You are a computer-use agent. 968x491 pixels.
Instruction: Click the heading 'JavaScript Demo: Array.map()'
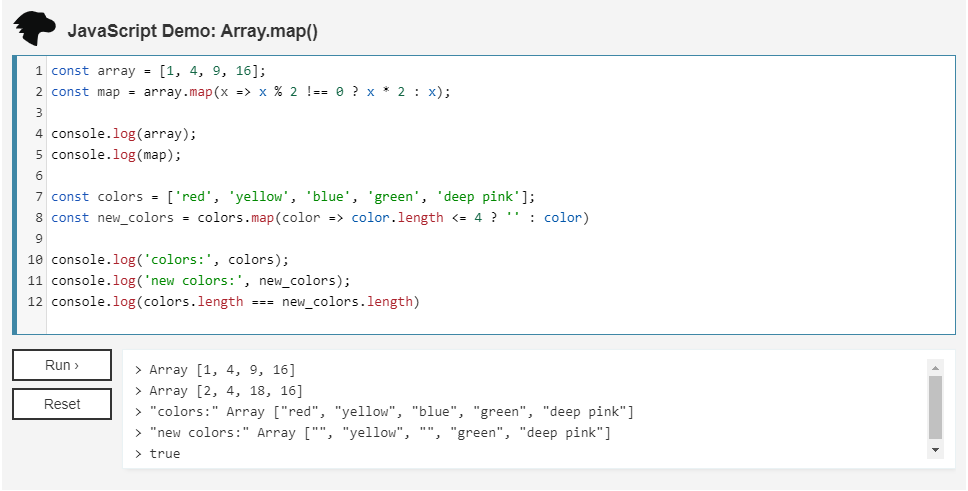[193, 31]
